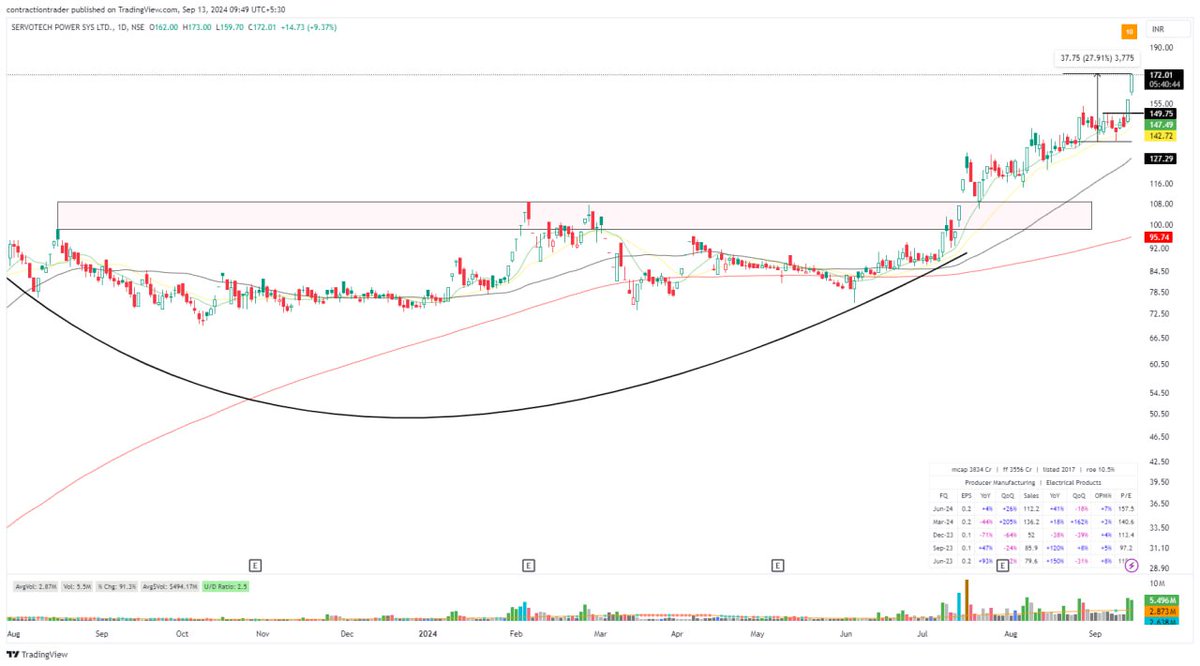Click the earnings E marker below February
The width and height of the screenshot is (1200, 666).
point(528,565)
